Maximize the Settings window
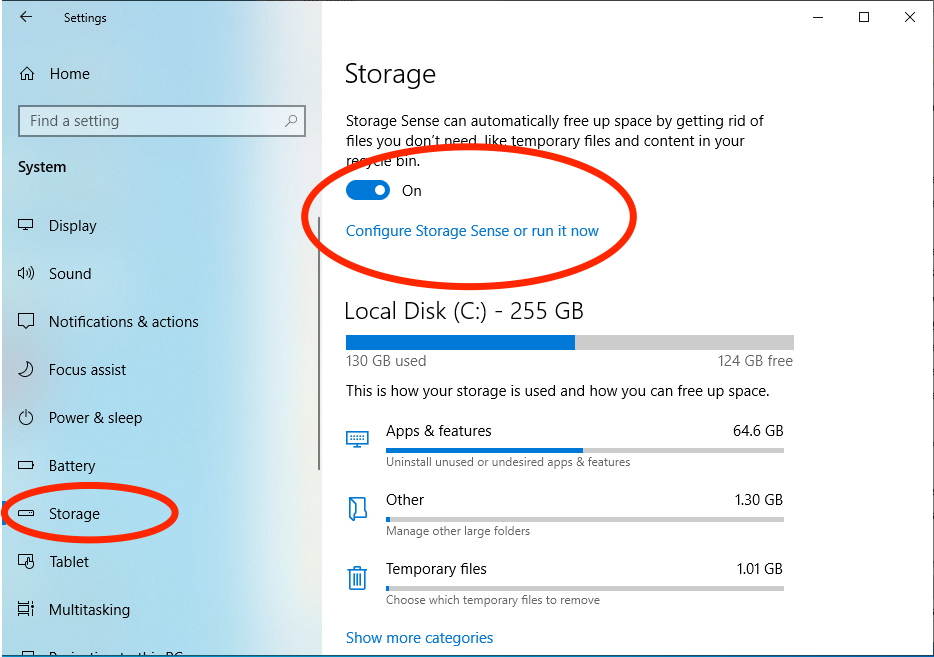 point(864,17)
